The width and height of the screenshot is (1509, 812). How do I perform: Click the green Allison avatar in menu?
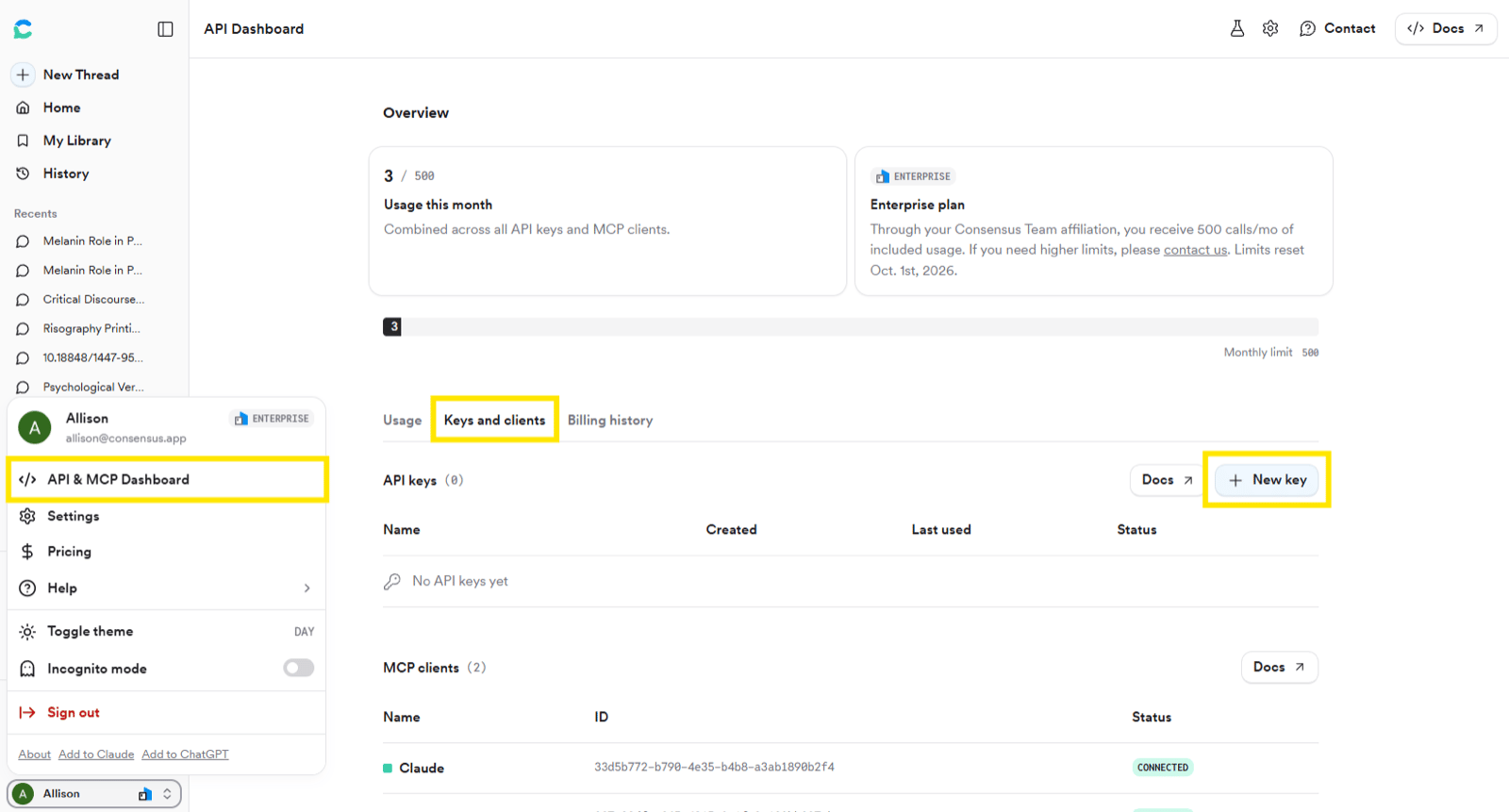(x=35, y=428)
